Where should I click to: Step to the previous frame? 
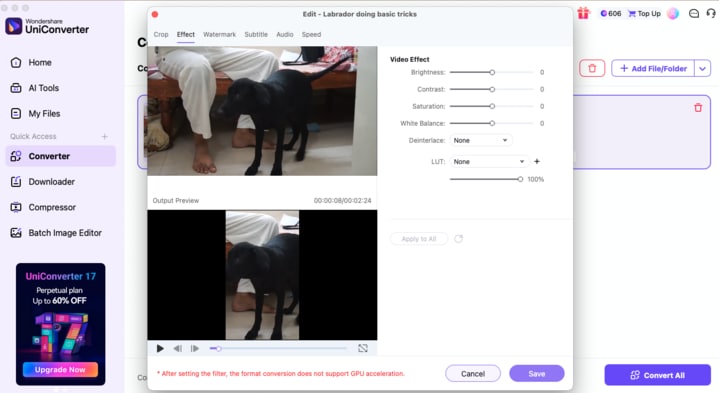[178, 349]
